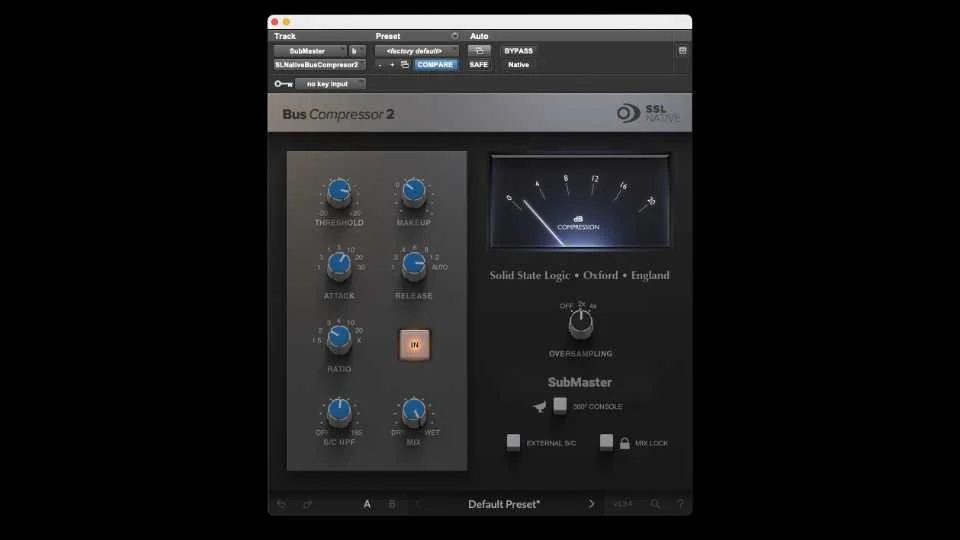Click the SubMaster track name label
960x540 pixels.
[579, 382]
